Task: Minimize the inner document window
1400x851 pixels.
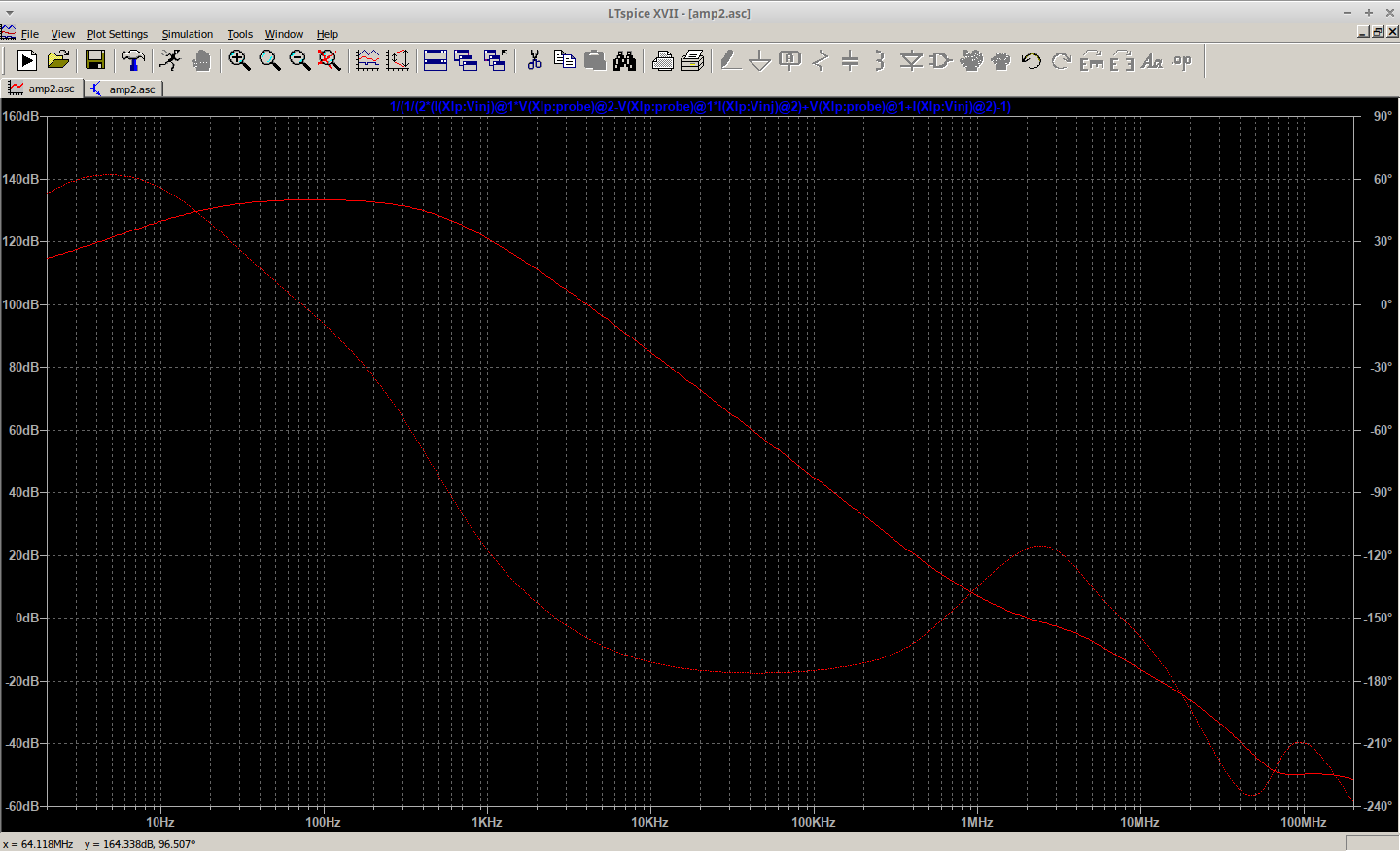Action: (1363, 32)
